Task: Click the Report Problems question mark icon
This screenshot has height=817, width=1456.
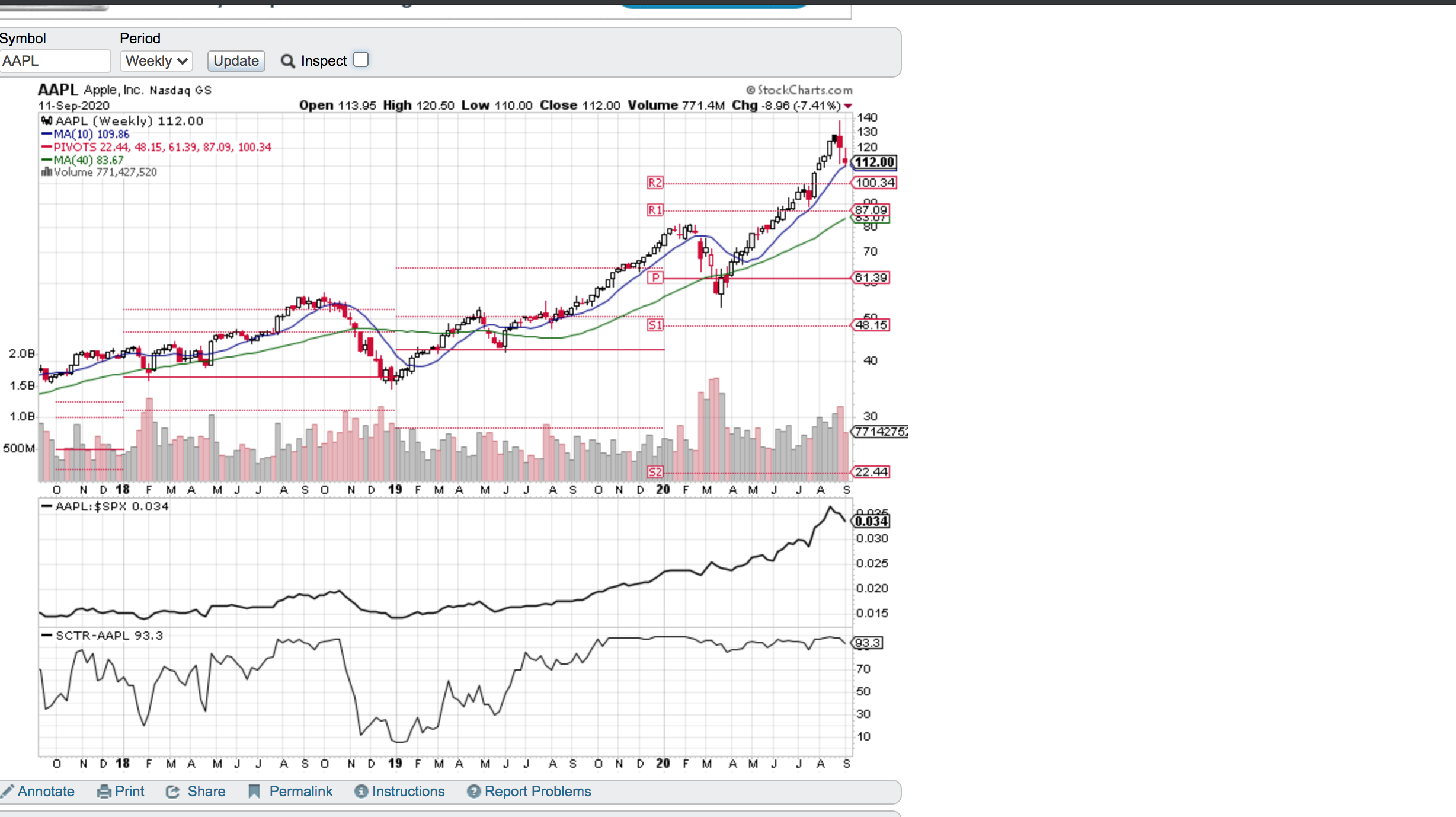Action: [x=473, y=791]
